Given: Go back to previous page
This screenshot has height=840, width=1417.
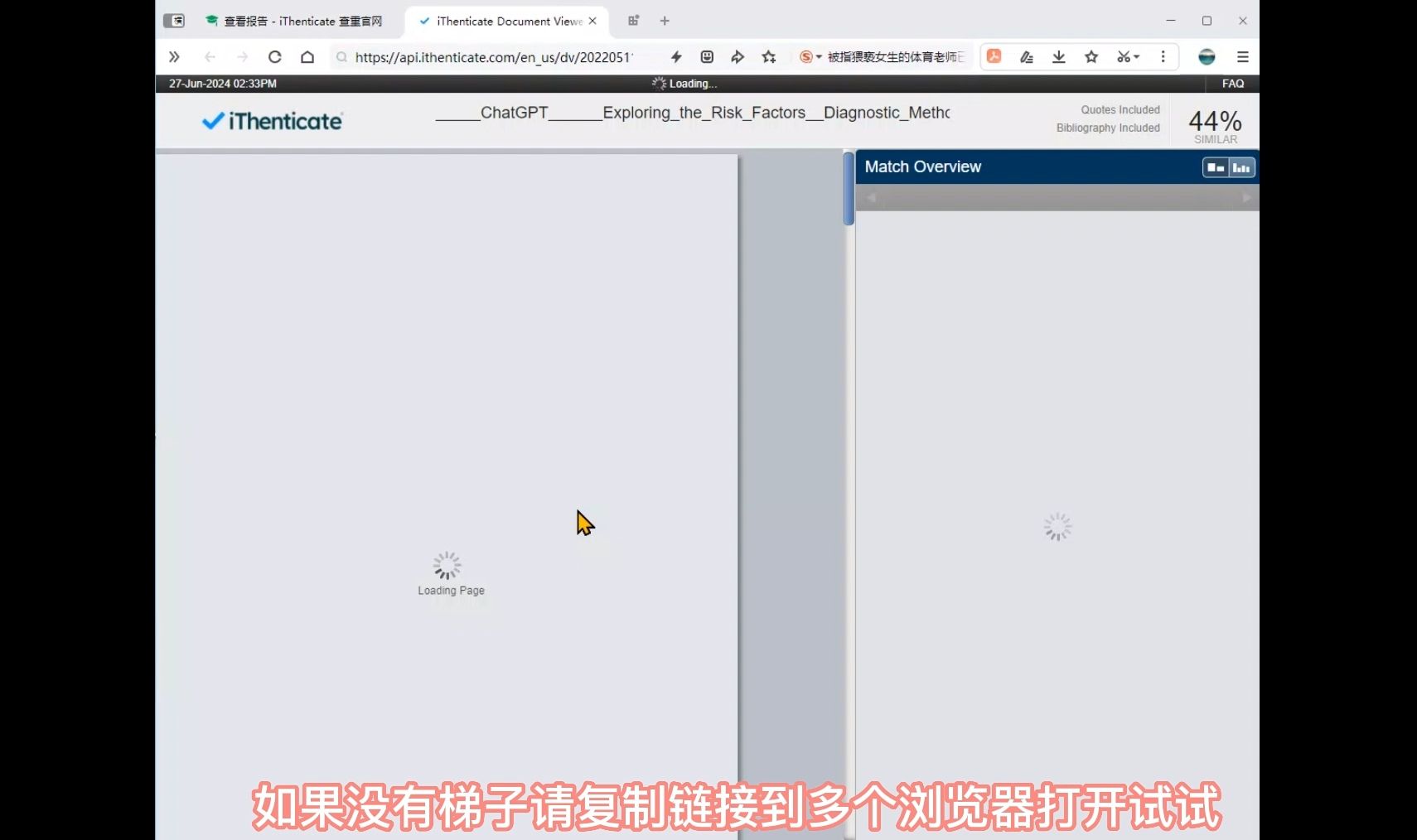Looking at the screenshot, I should click(210, 57).
